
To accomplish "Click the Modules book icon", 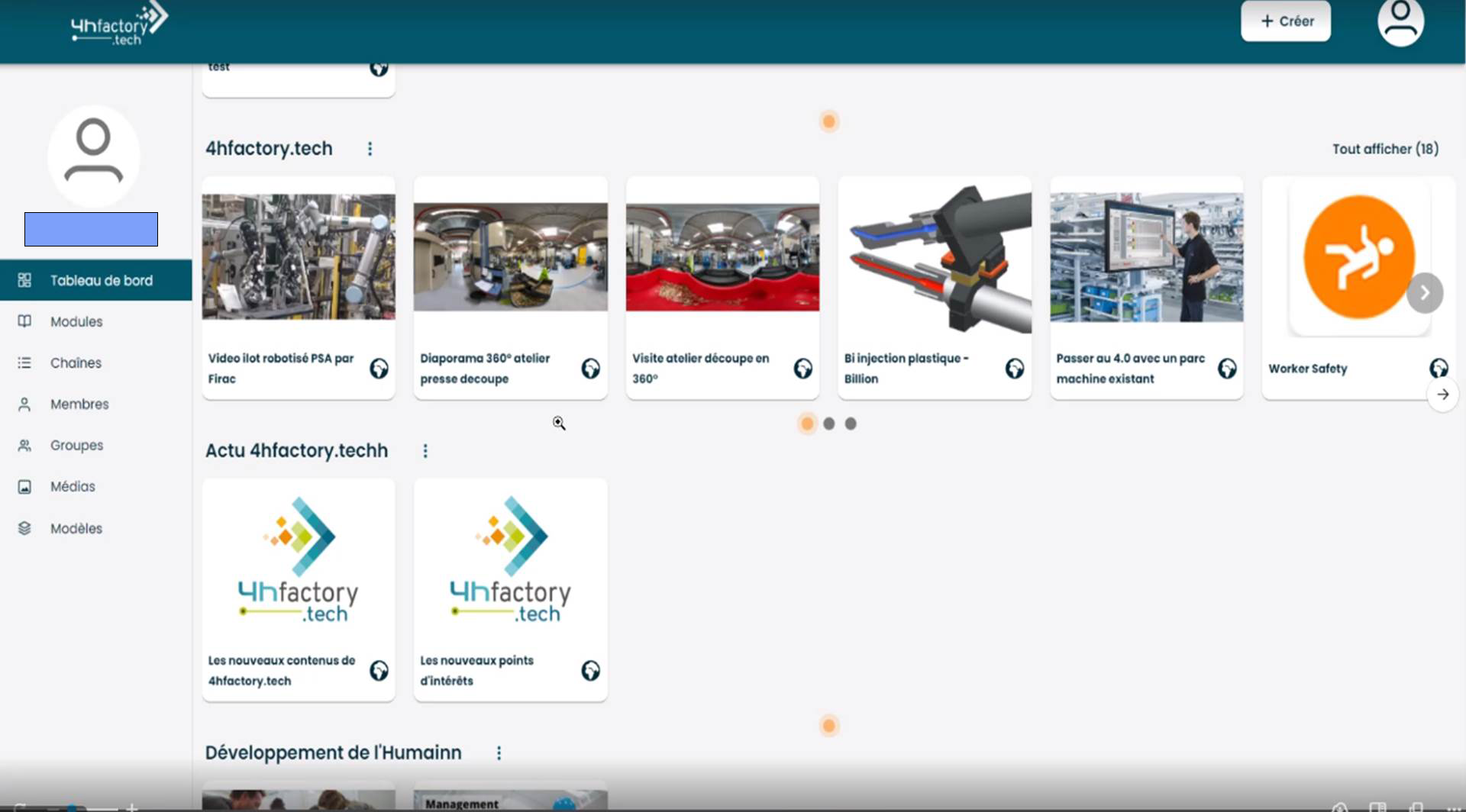I will pos(24,321).
